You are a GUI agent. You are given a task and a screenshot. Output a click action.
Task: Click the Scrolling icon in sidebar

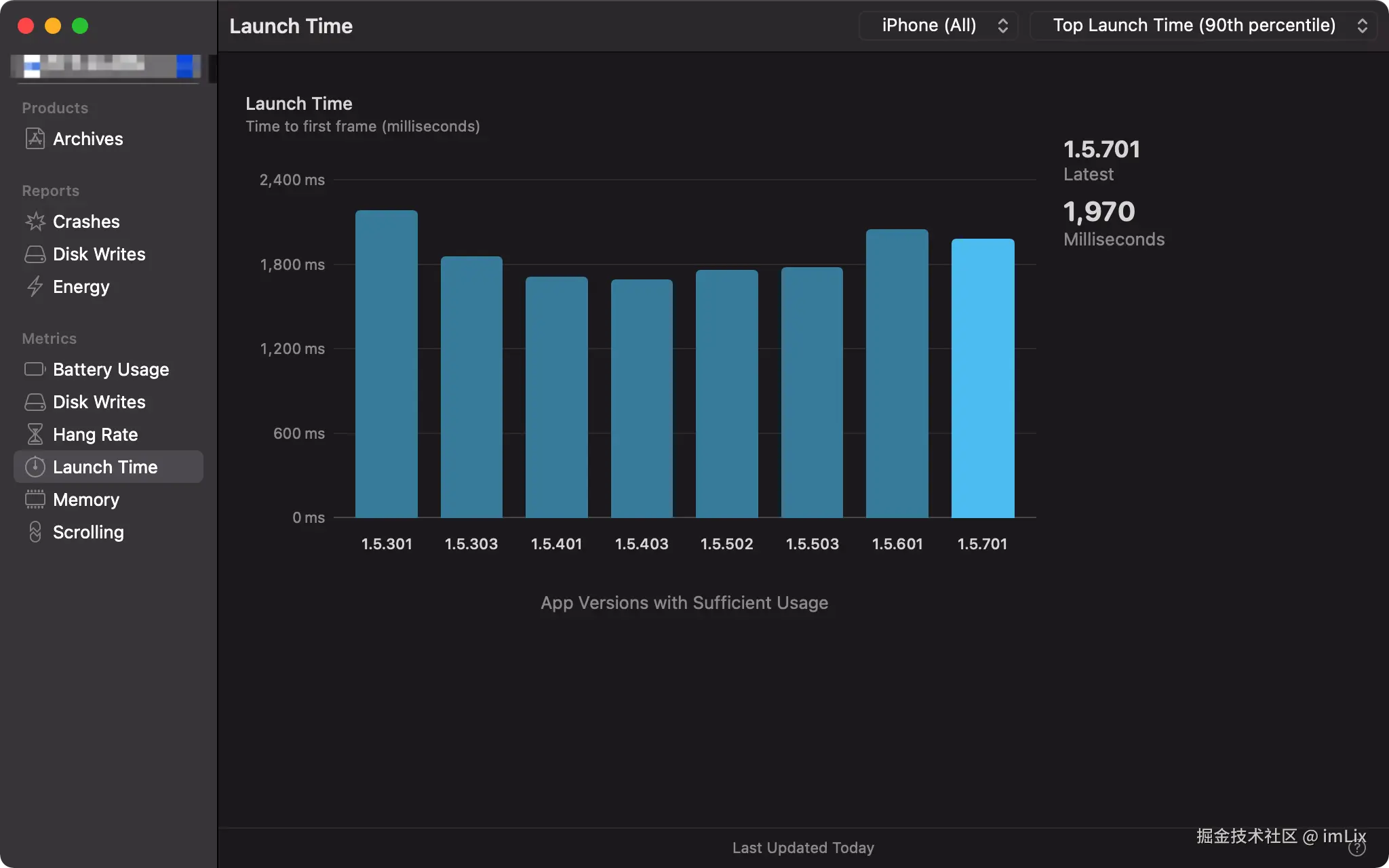35,532
